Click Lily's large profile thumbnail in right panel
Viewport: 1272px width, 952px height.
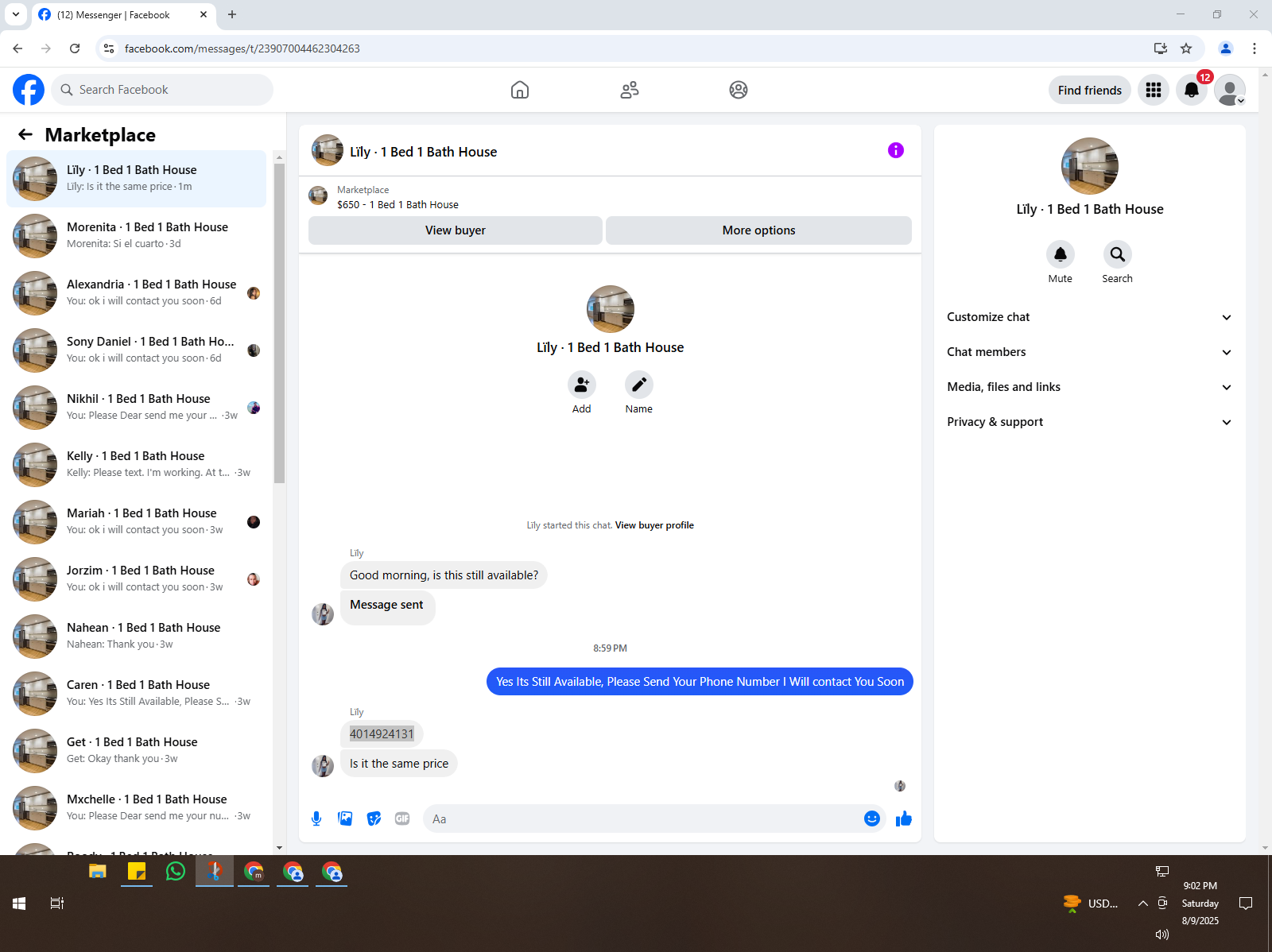[x=1090, y=166]
